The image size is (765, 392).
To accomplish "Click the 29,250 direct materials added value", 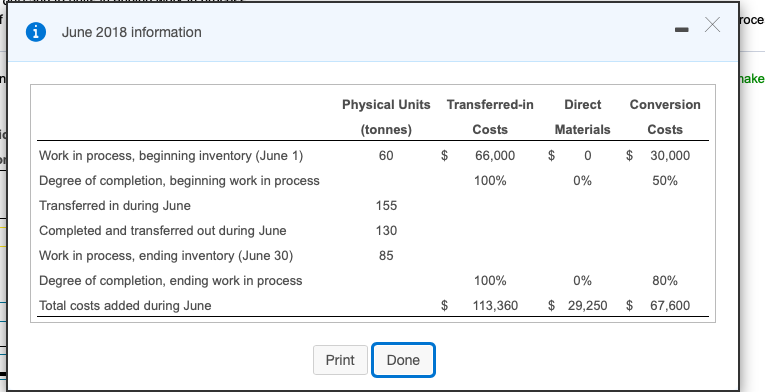I will (587, 306).
